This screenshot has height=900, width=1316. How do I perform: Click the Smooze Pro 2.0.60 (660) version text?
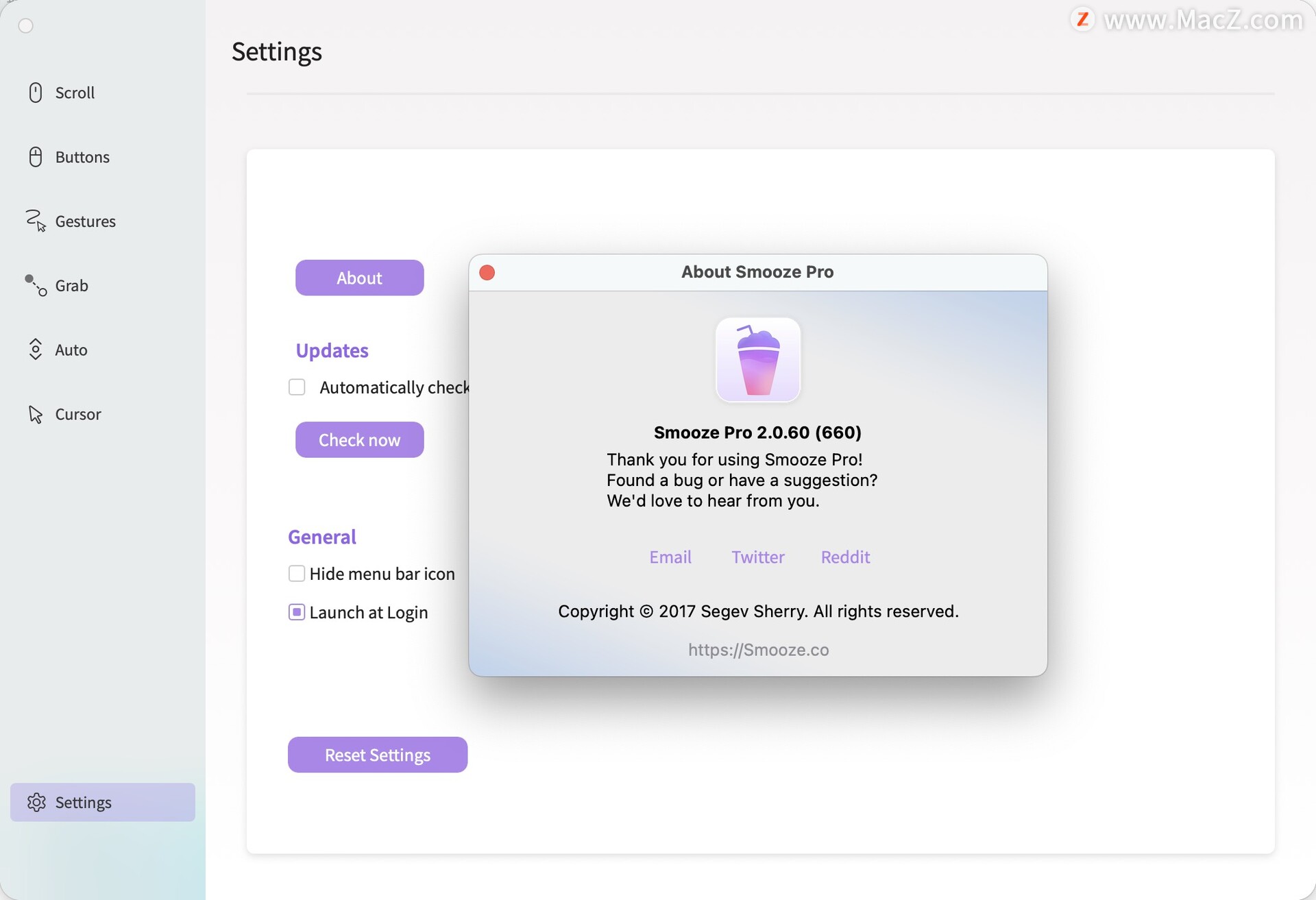point(757,433)
